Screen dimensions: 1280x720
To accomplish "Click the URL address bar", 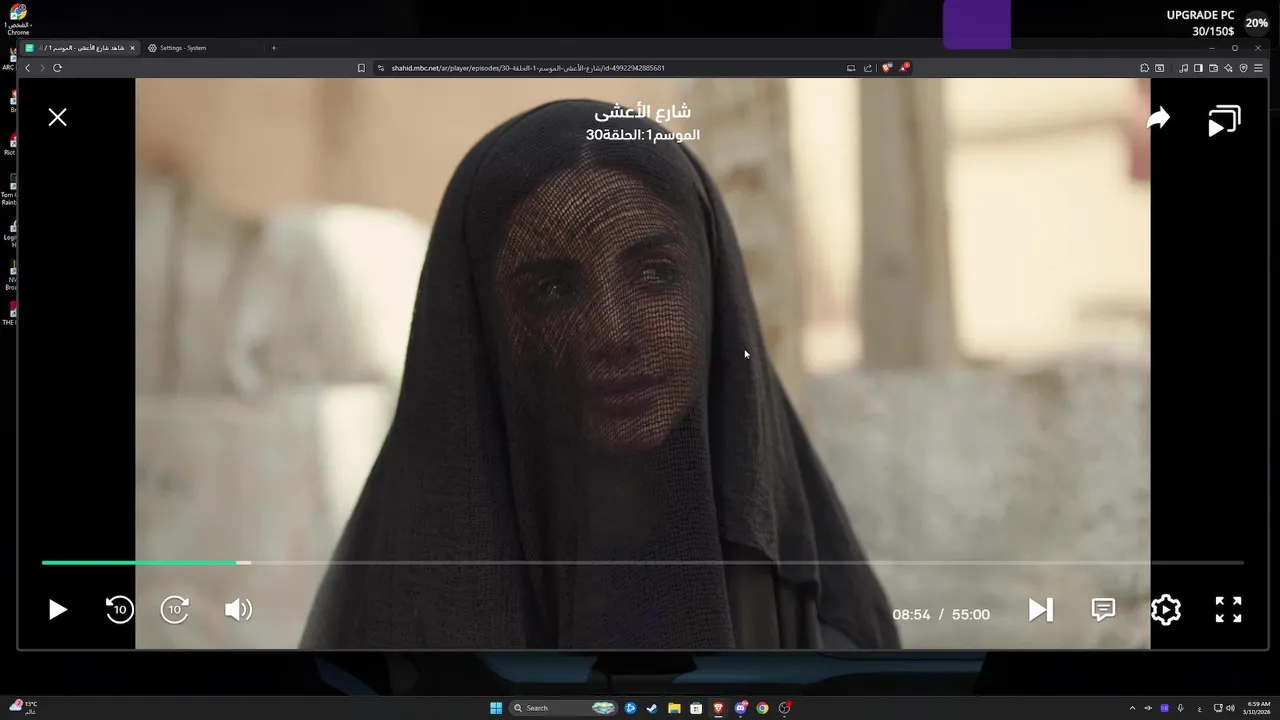I will click(610, 68).
